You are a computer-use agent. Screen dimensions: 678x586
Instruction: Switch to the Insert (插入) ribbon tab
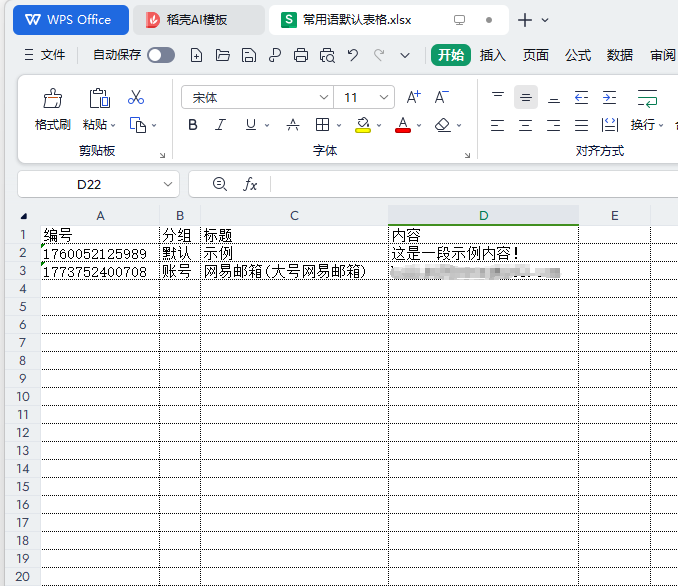[x=493, y=55]
